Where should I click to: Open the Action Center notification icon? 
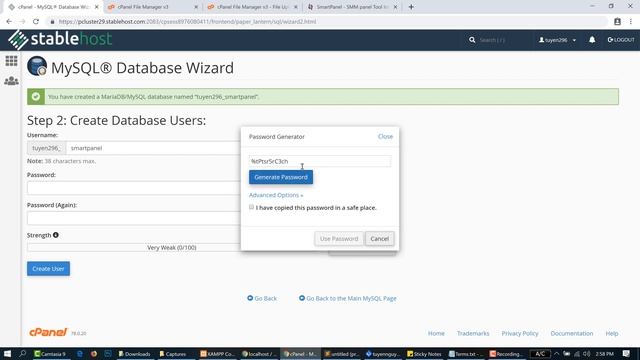[626, 354]
